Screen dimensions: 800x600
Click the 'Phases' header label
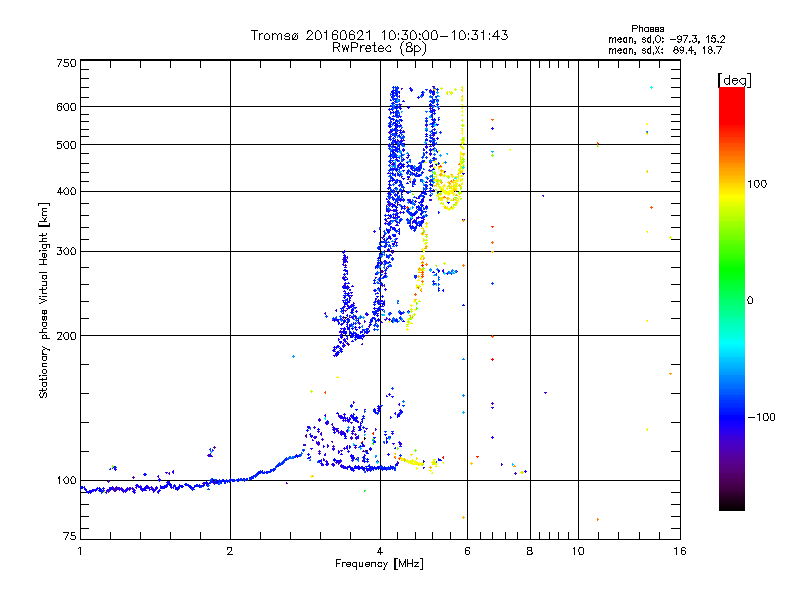coord(647,29)
